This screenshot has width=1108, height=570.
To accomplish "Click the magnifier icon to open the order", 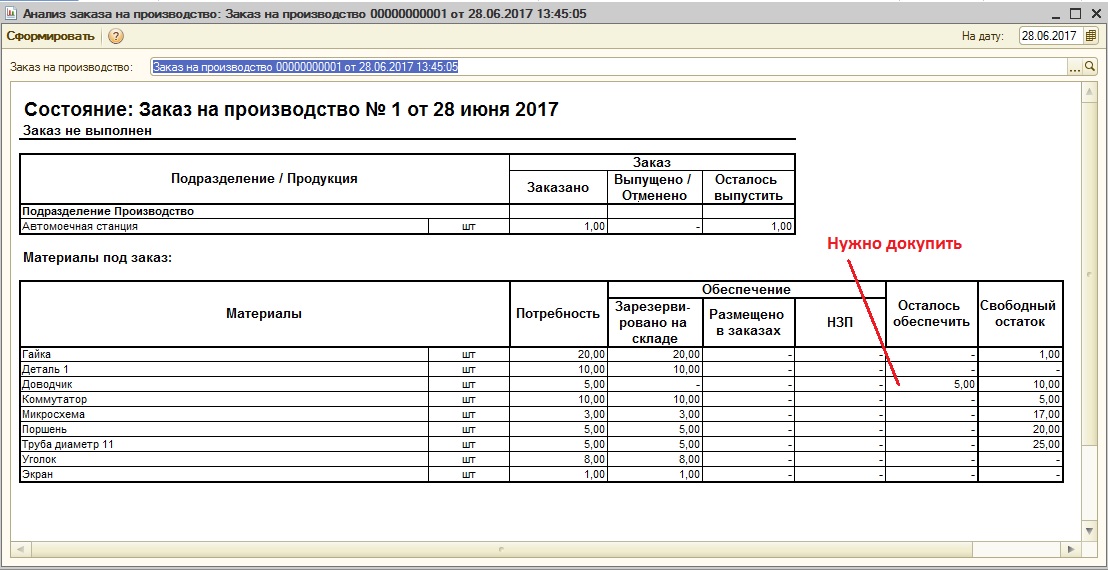I will pos(1090,67).
